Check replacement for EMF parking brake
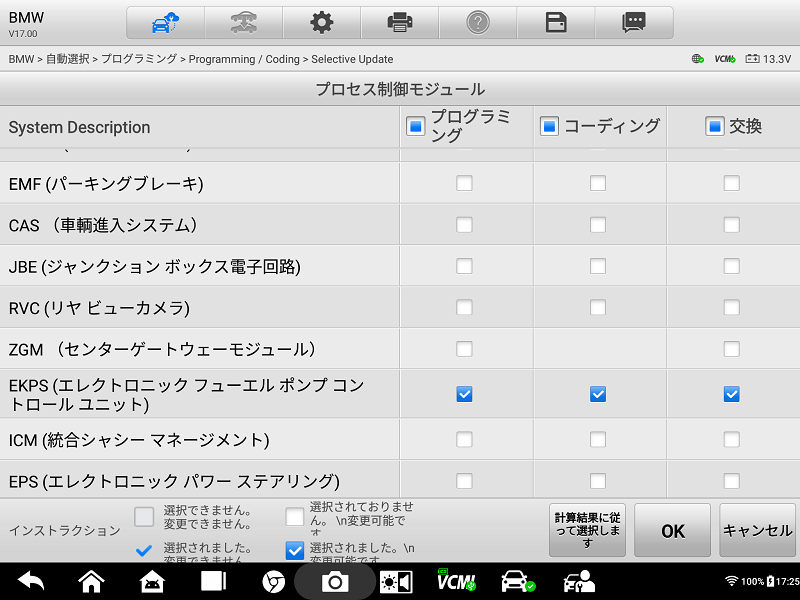The image size is (800, 600). [x=732, y=183]
